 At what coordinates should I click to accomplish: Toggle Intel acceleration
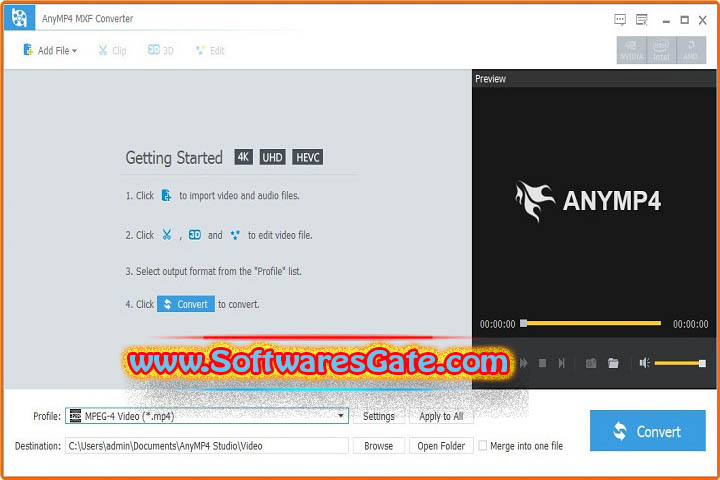tap(661, 50)
